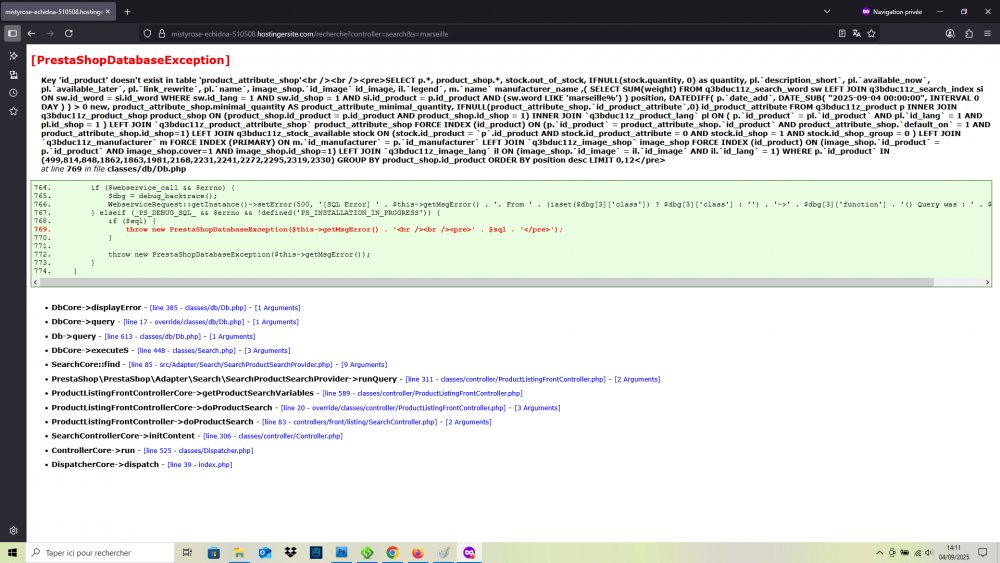Open the notification center icon

coord(983,553)
